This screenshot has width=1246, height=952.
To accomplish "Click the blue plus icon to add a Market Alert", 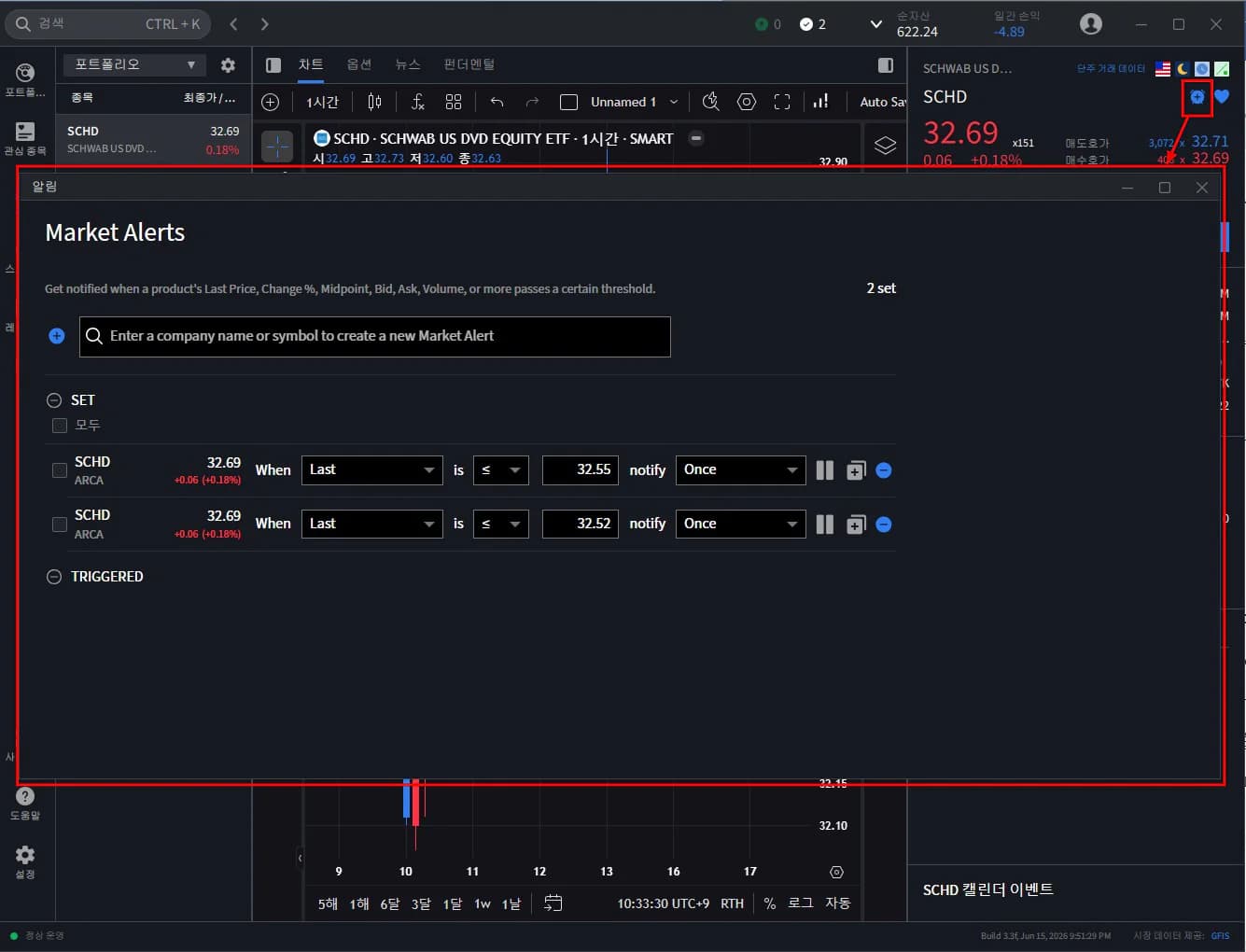I will point(57,336).
